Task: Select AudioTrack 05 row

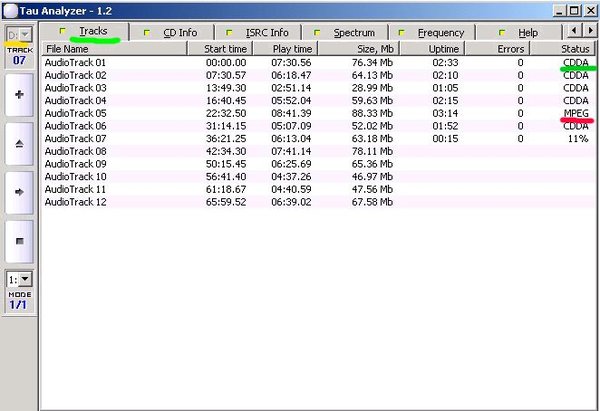Action: [x=318, y=113]
